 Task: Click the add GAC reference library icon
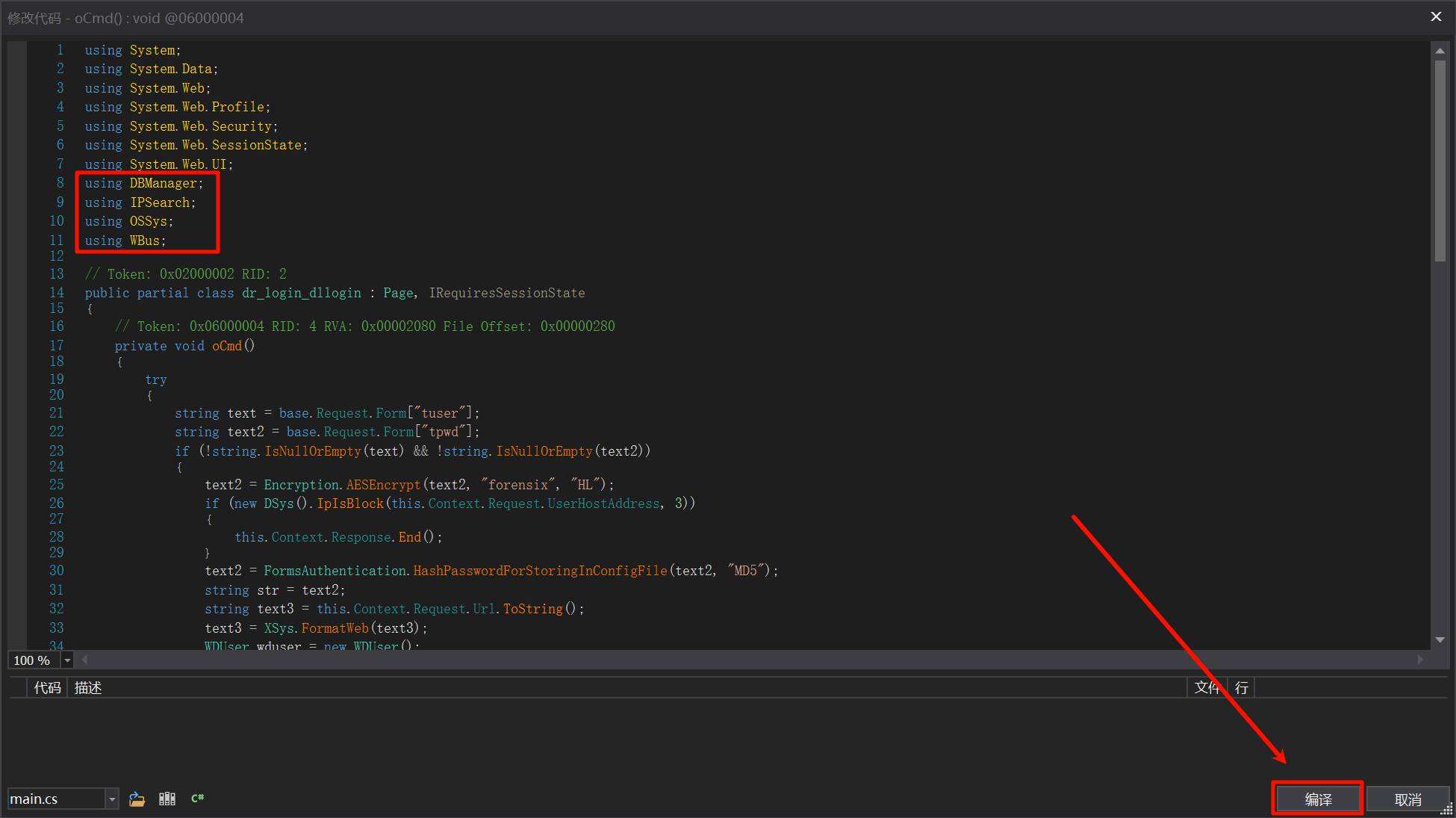[167, 799]
